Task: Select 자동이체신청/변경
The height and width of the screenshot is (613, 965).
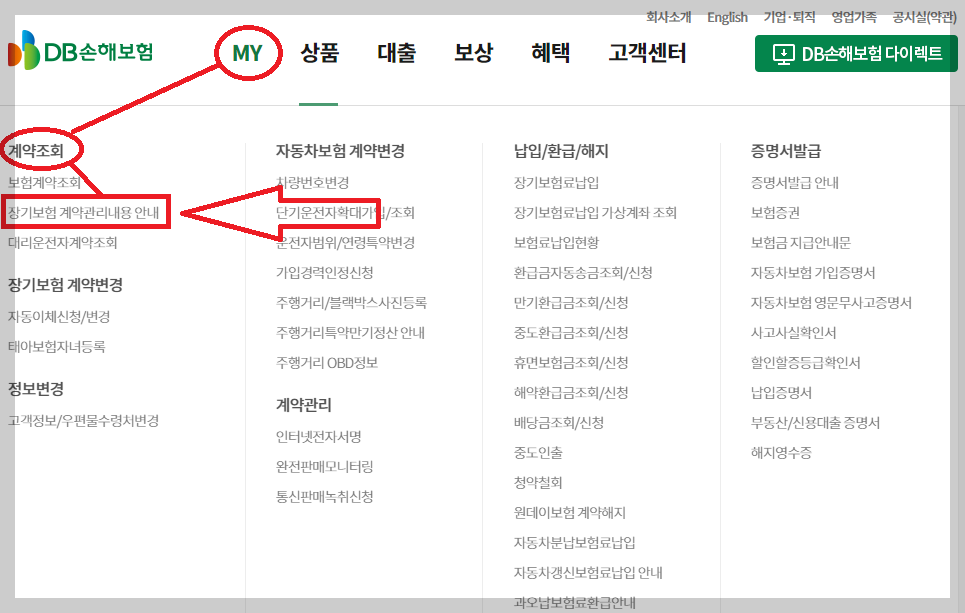Action: click(x=59, y=317)
